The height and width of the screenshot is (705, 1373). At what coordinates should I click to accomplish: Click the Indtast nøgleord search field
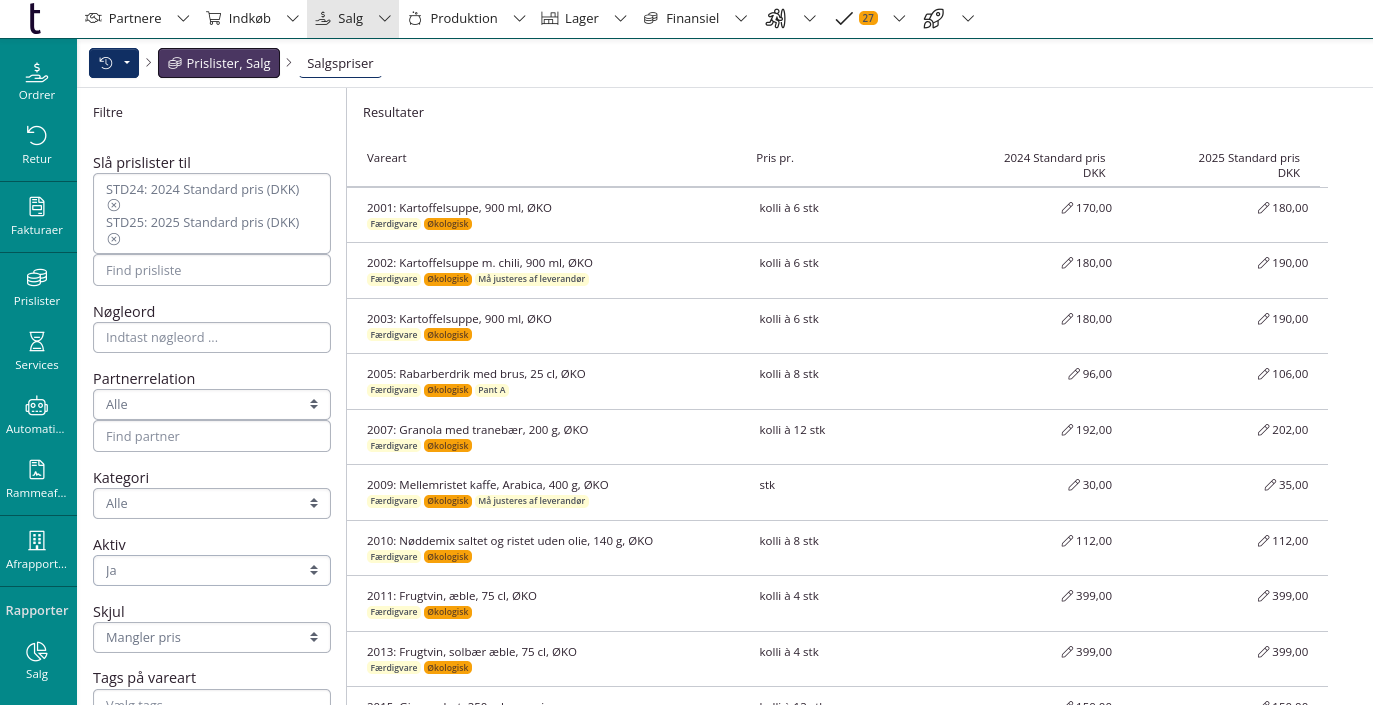point(211,338)
